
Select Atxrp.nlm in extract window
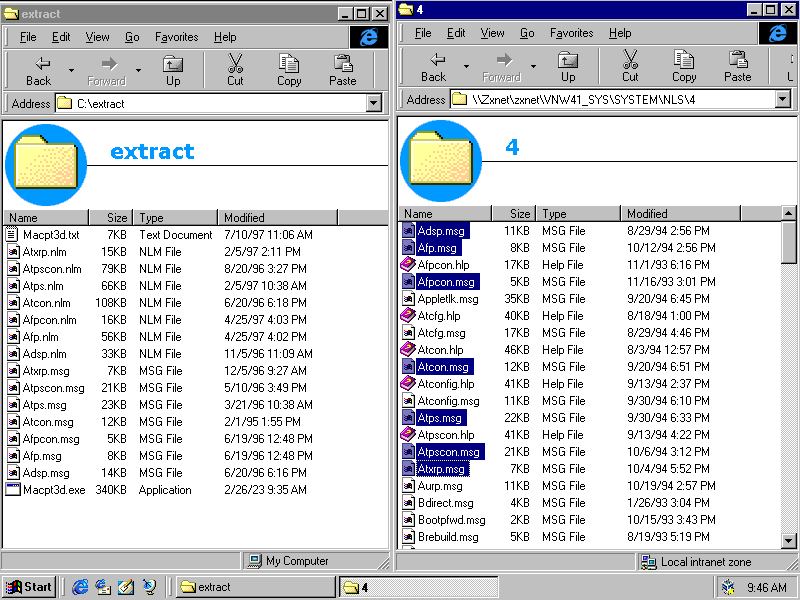pyautogui.click(x=44, y=252)
